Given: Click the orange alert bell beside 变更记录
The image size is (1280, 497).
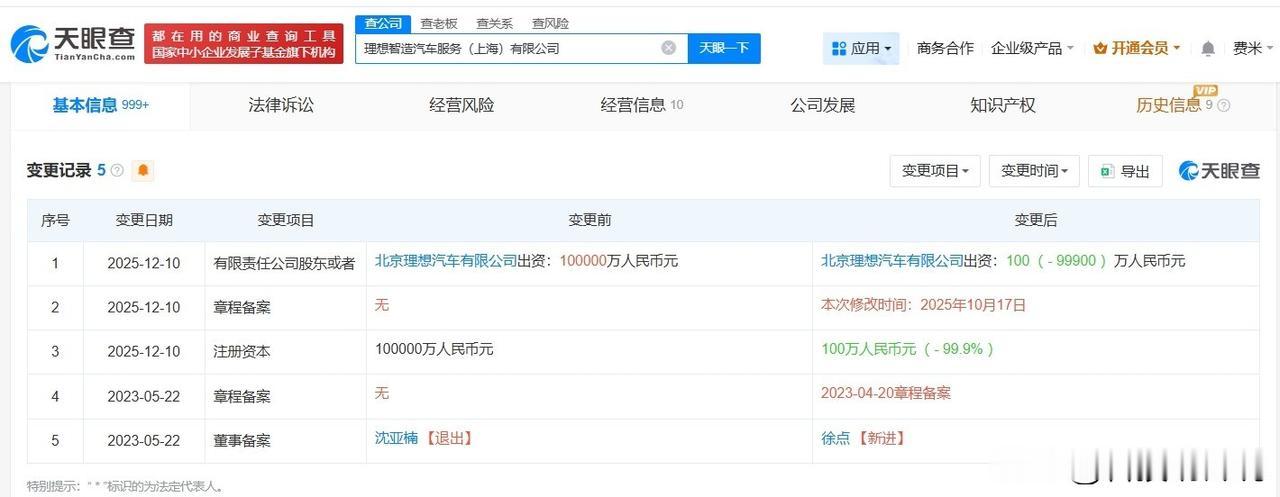Looking at the screenshot, I should pos(143,171).
